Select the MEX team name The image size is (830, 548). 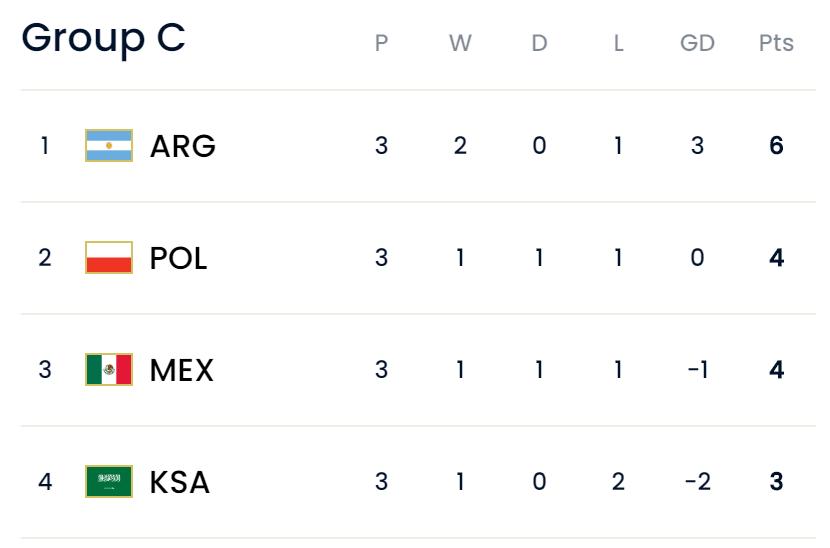point(182,370)
